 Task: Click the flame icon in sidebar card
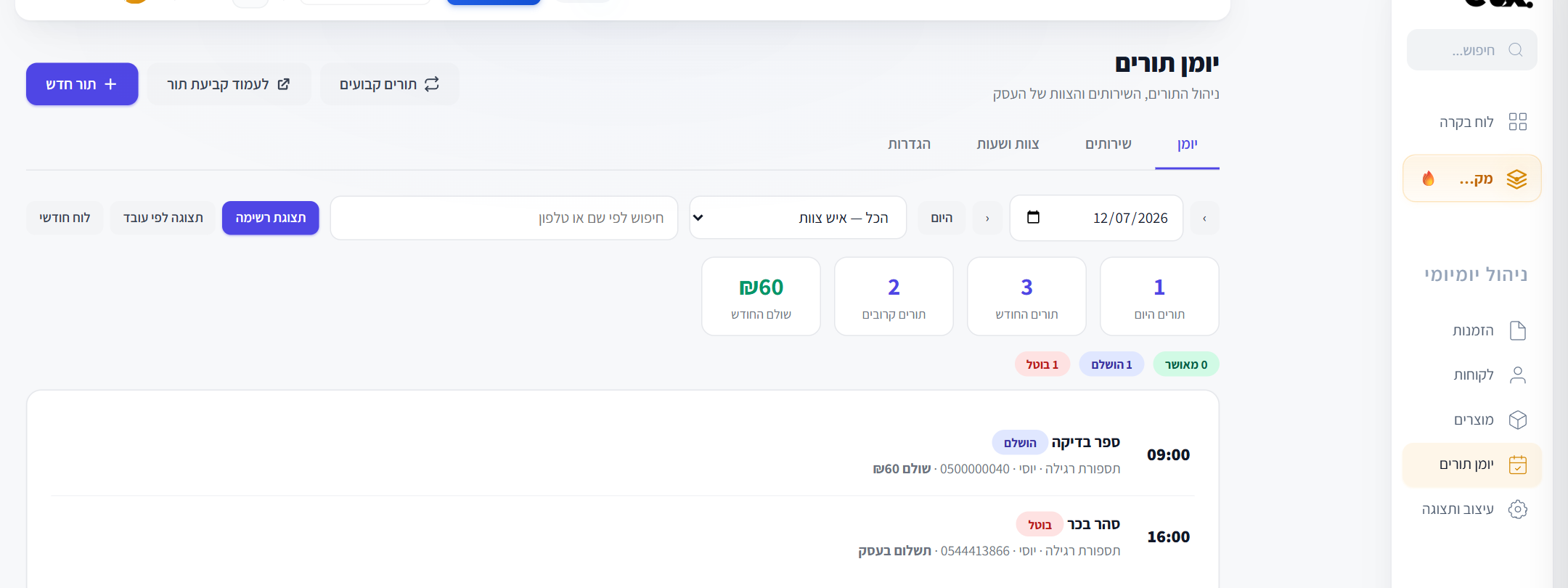click(1428, 179)
